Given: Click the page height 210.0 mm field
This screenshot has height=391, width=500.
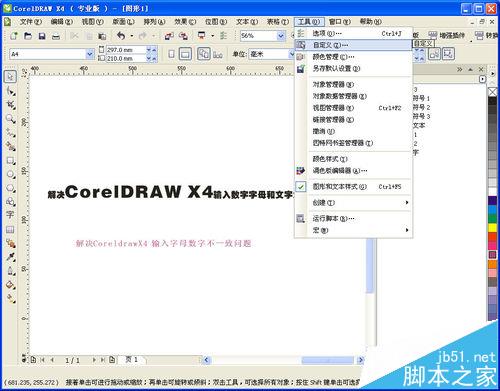Looking at the screenshot, I should [x=126, y=59].
